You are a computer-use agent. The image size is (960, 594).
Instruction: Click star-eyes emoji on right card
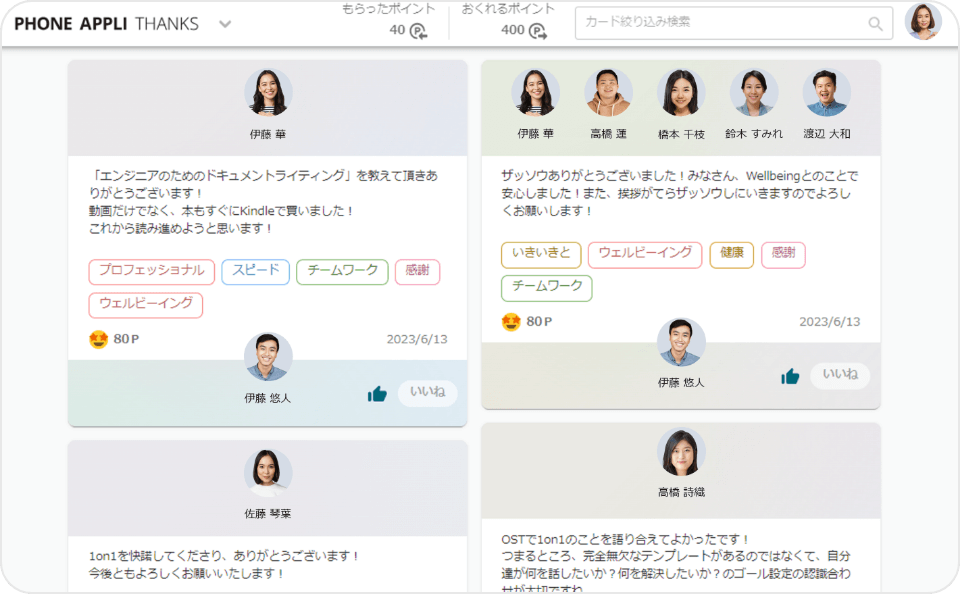511,322
